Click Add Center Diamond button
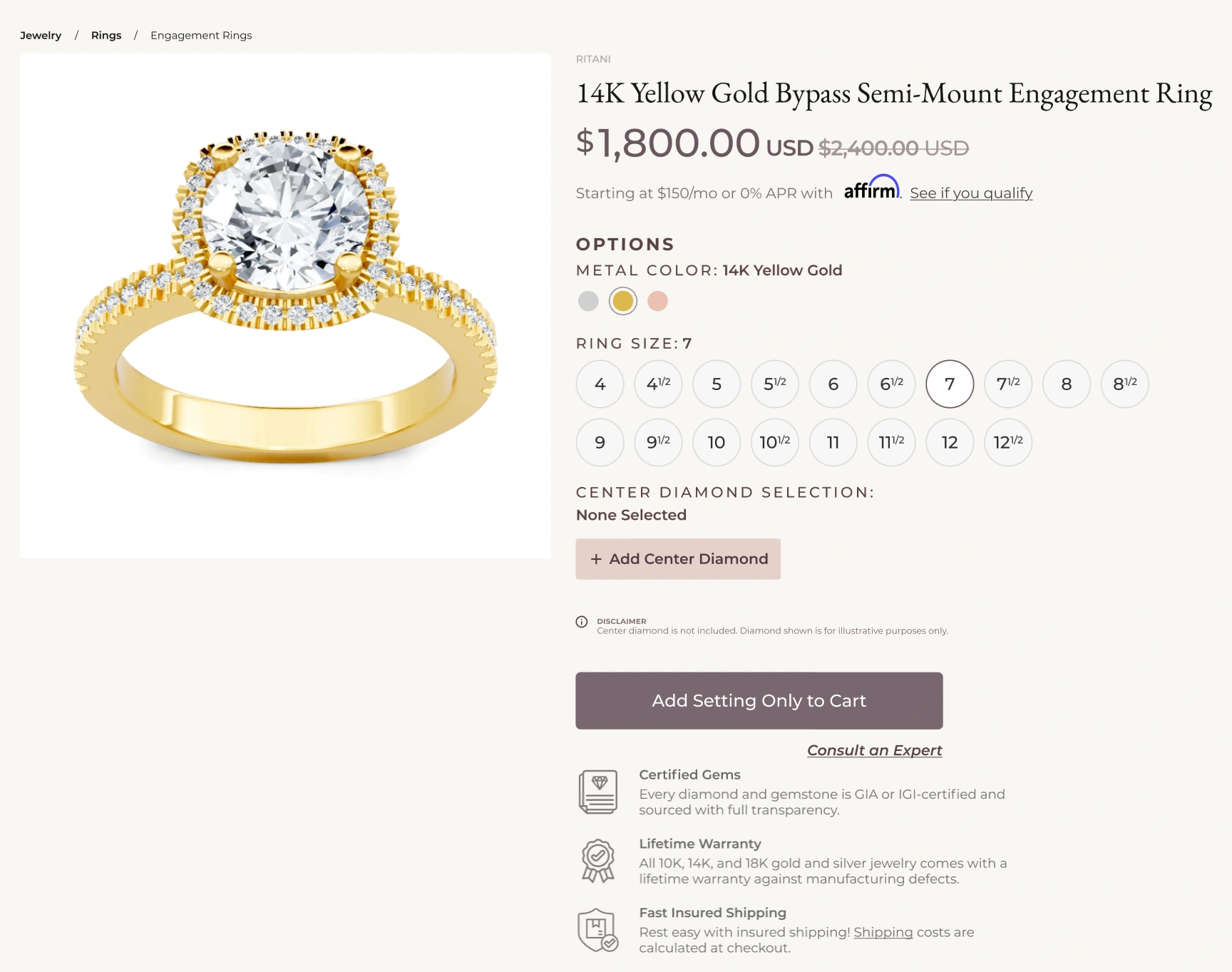Image resolution: width=1232 pixels, height=972 pixels. 678,559
